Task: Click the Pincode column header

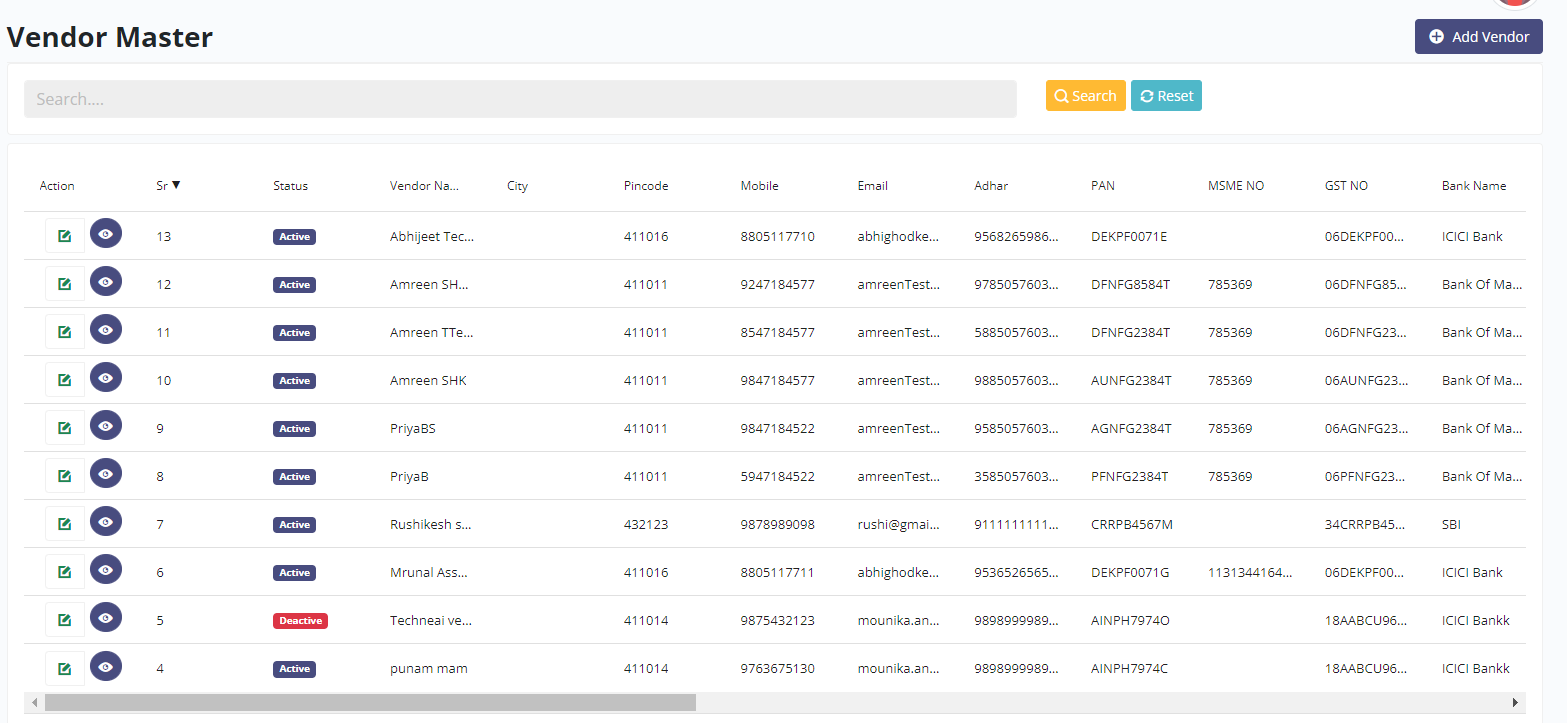Action: [x=646, y=186]
